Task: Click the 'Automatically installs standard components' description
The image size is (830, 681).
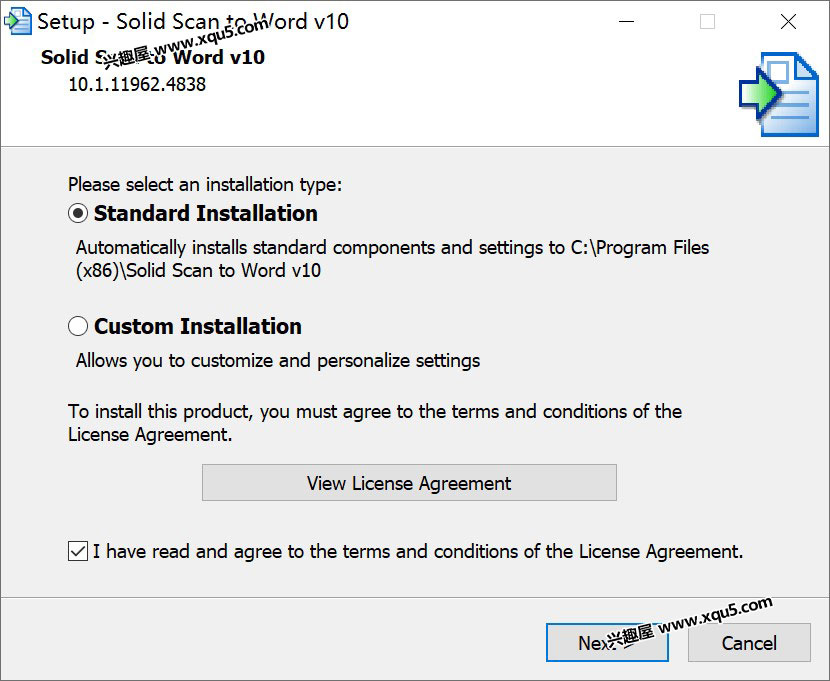Action: (392, 259)
